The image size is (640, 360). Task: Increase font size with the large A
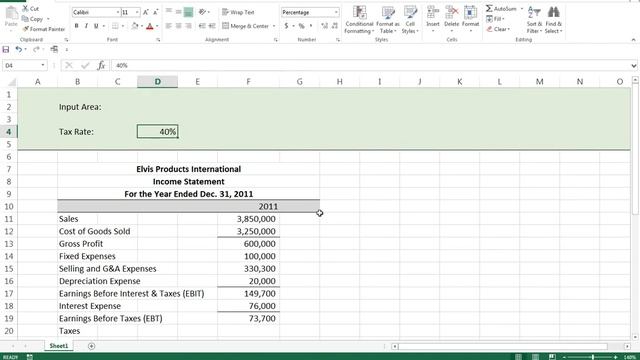point(146,12)
